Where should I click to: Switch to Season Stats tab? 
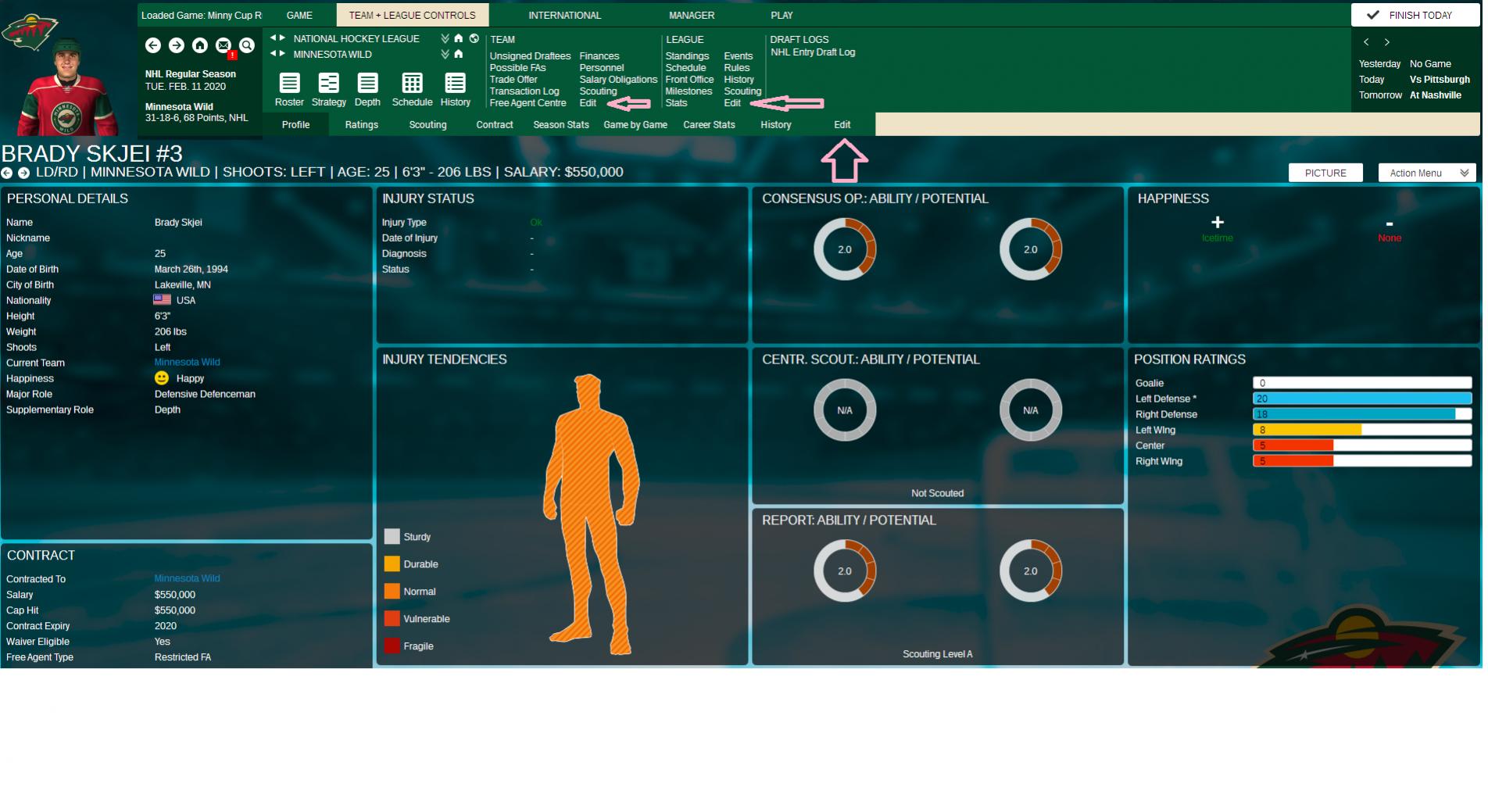561,125
